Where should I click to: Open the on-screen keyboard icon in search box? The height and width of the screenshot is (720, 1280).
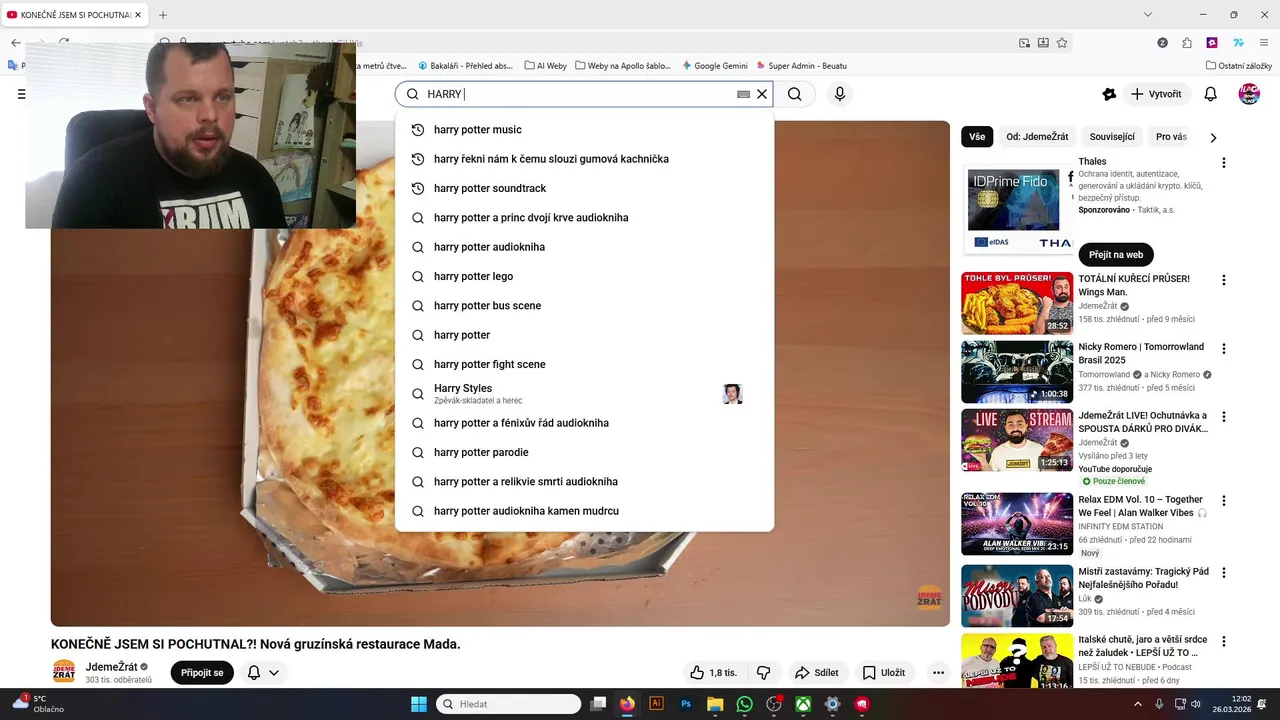pos(743,94)
